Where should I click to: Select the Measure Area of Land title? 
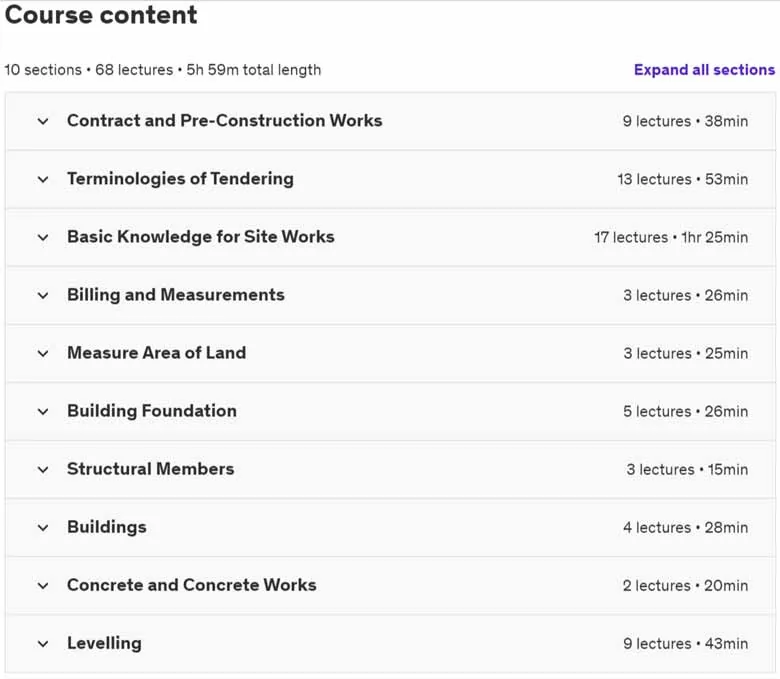[x=157, y=353]
